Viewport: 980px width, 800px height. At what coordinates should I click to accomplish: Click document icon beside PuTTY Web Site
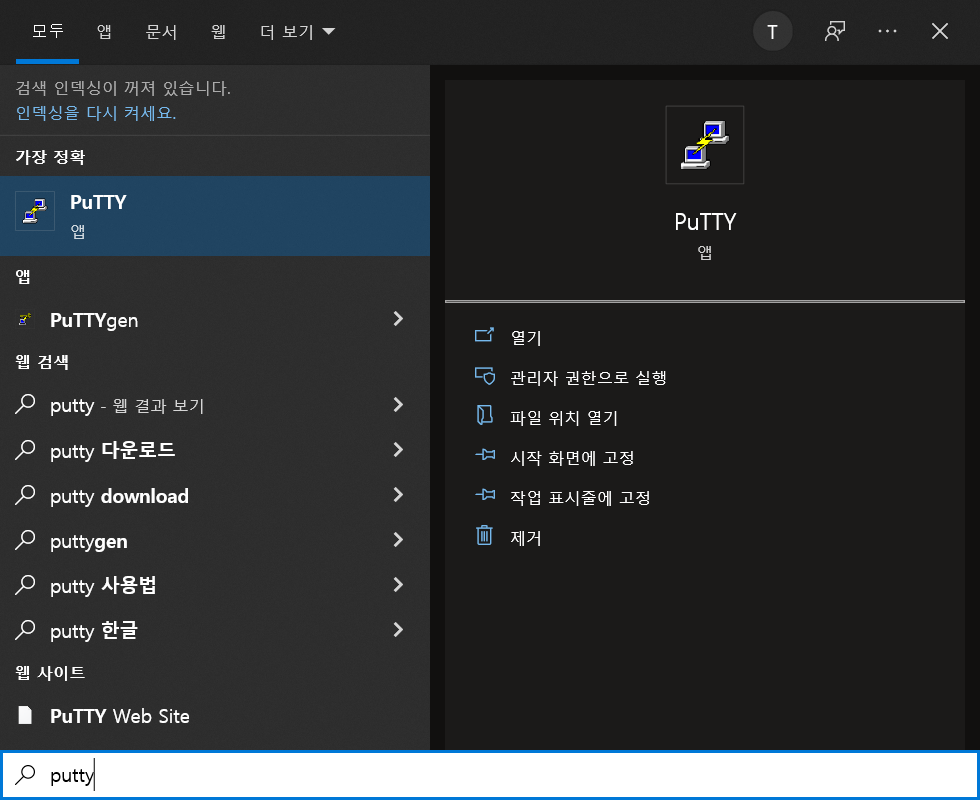point(25,715)
